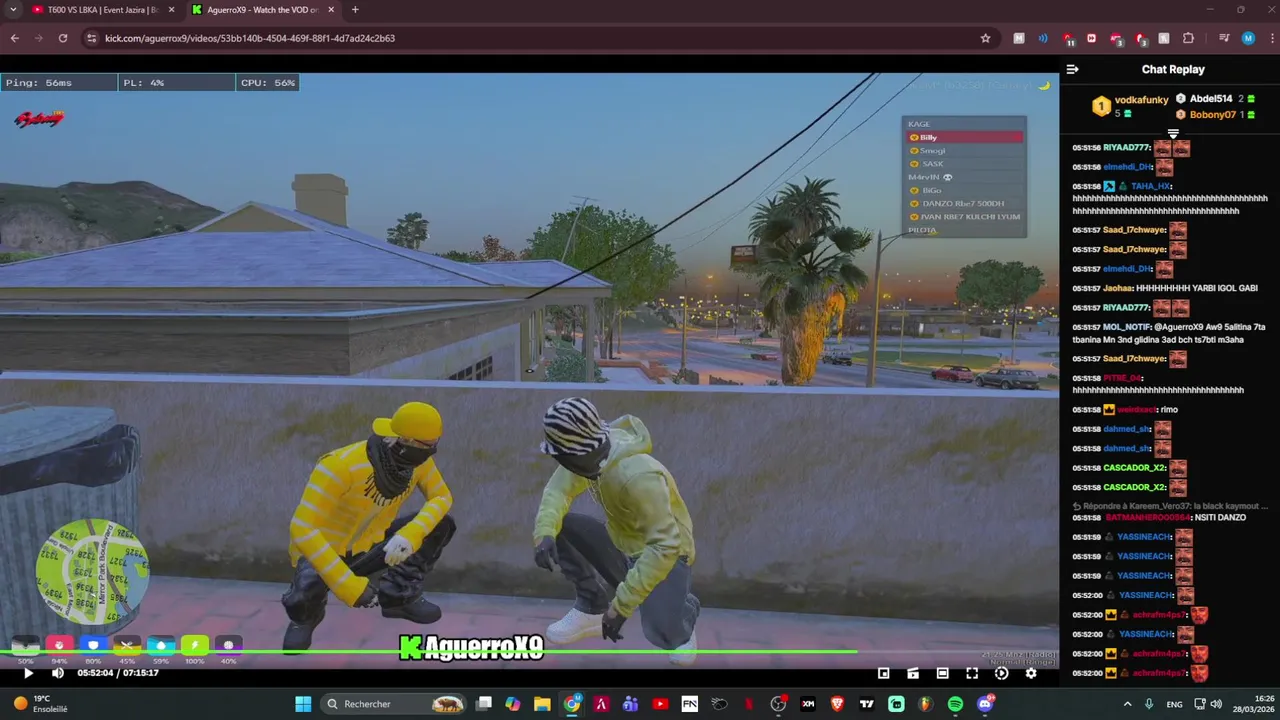
Task: Toggle theater mode in the player
Action: click(942, 673)
